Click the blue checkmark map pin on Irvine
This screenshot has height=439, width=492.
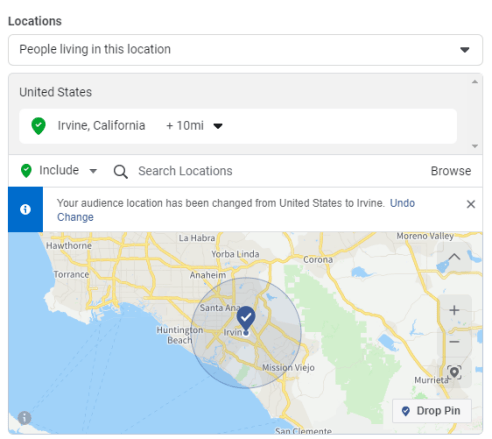coord(246,318)
